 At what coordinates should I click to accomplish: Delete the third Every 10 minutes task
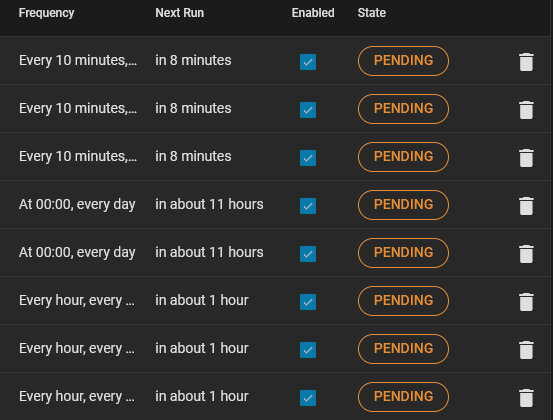coord(526,158)
